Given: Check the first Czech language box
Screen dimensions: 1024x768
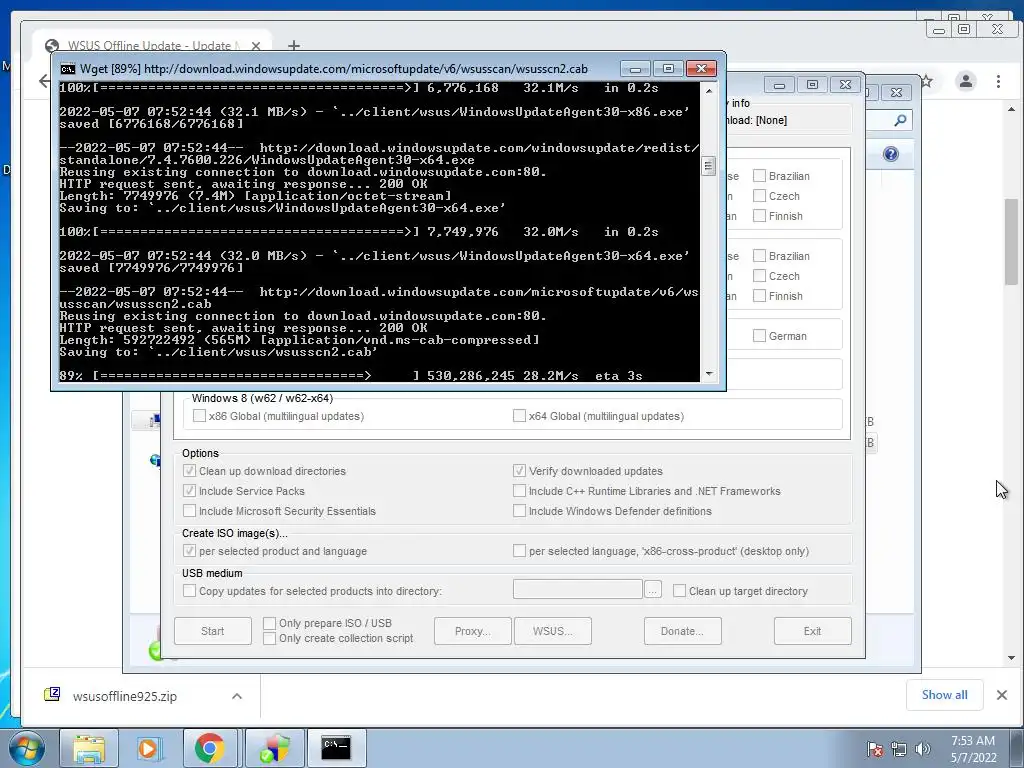Looking at the screenshot, I should 759,196.
